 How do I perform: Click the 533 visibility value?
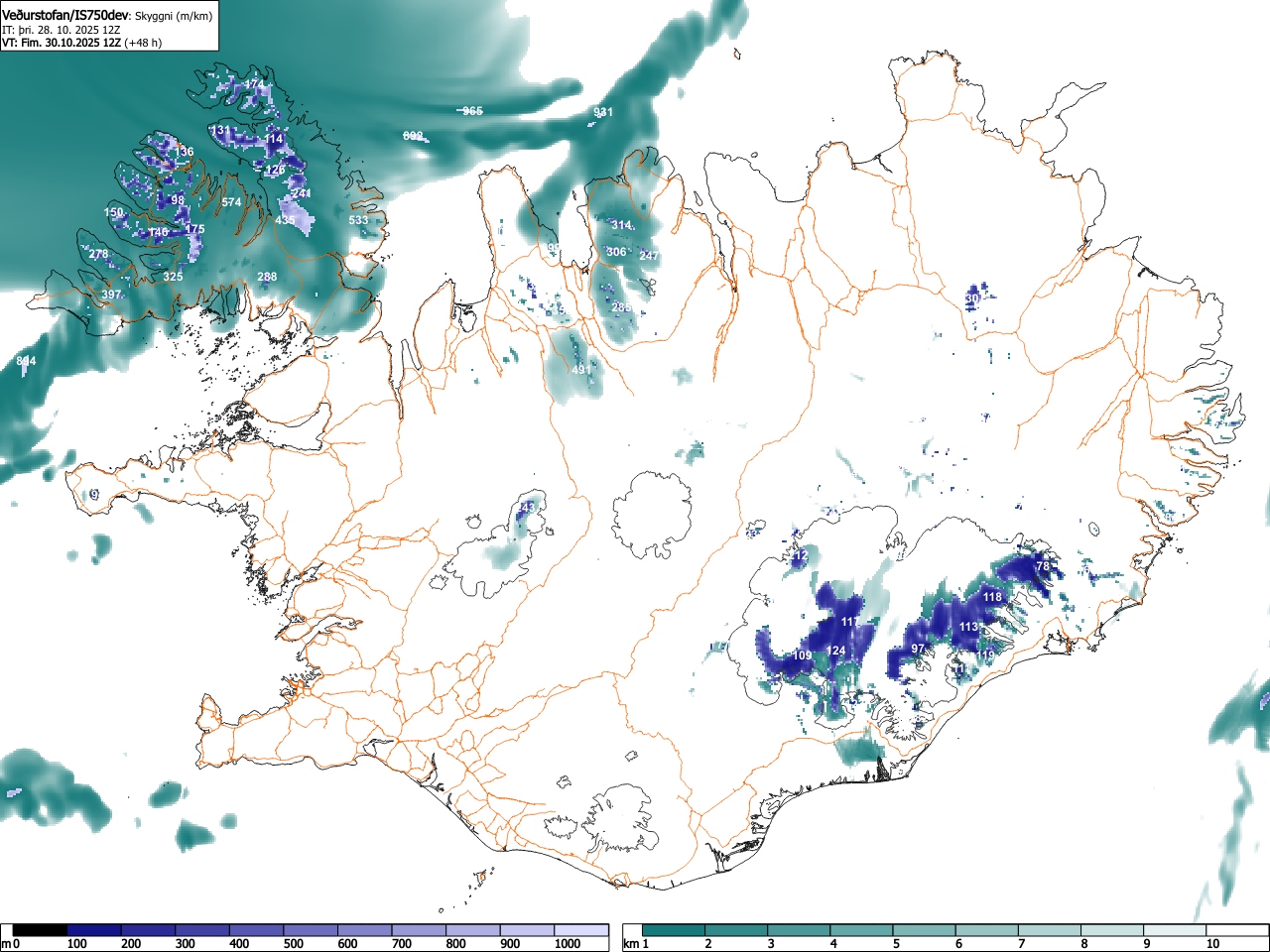[358, 220]
